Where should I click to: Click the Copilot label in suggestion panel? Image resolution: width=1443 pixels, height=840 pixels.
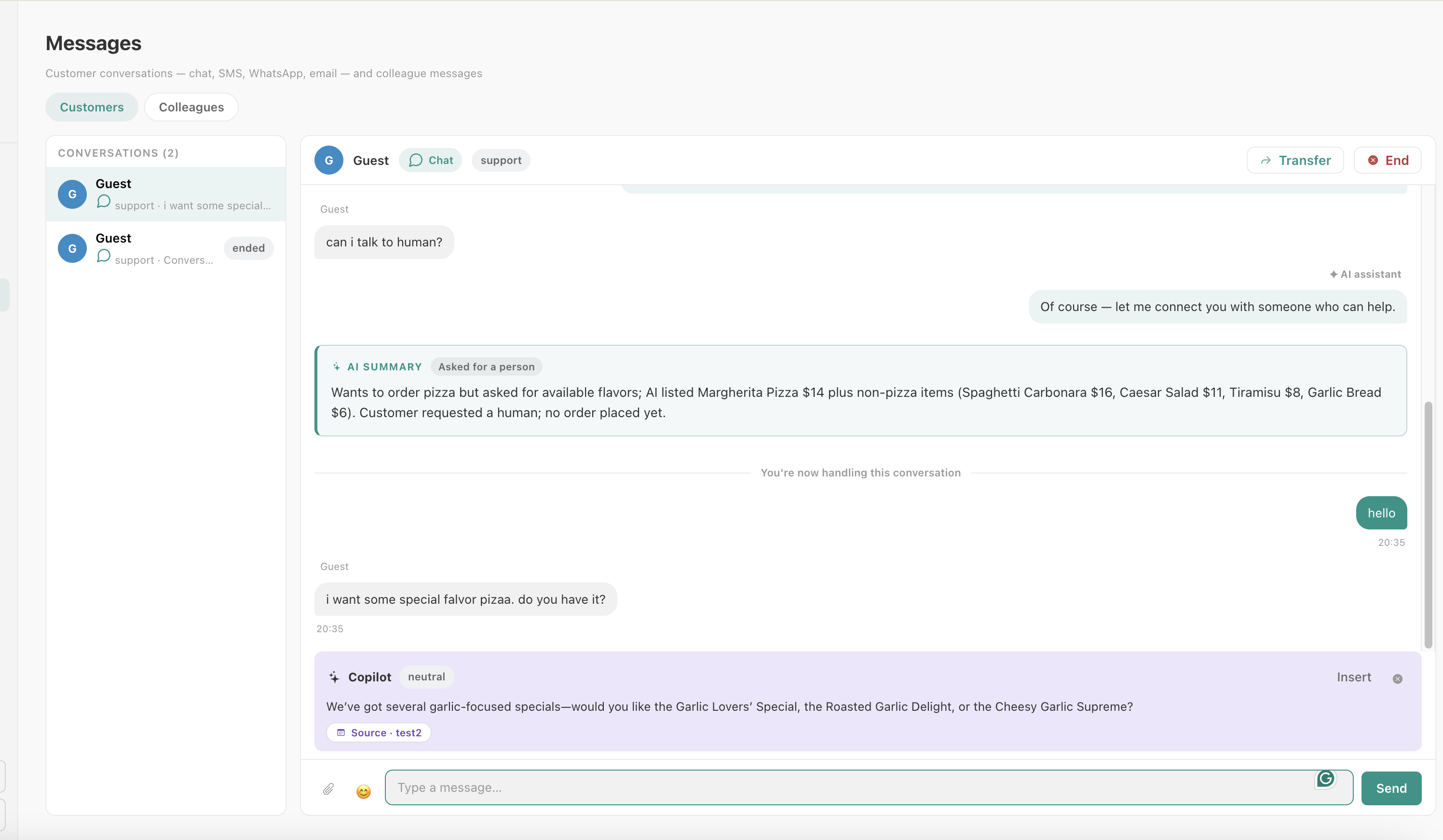[x=370, y=677]
